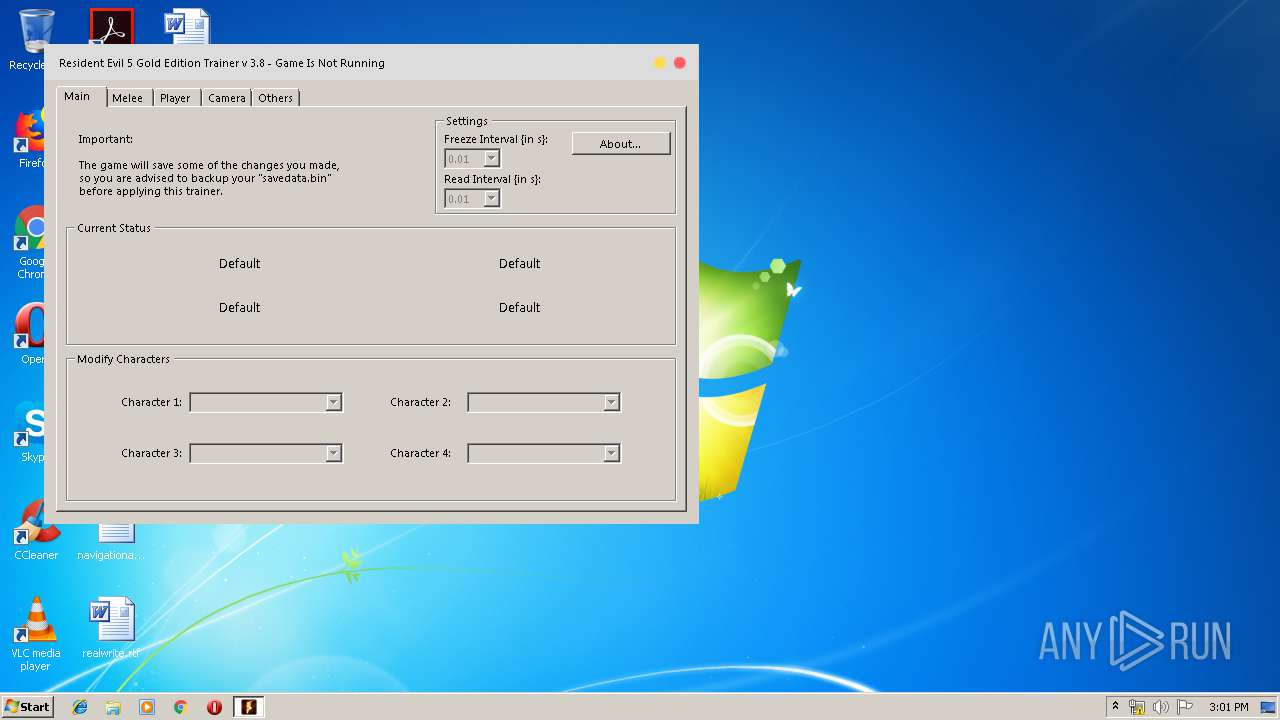Open the Character 4 combo box
Viewport: 1280px width, 720px height.
pyautogui.click(x=544, y=453)
